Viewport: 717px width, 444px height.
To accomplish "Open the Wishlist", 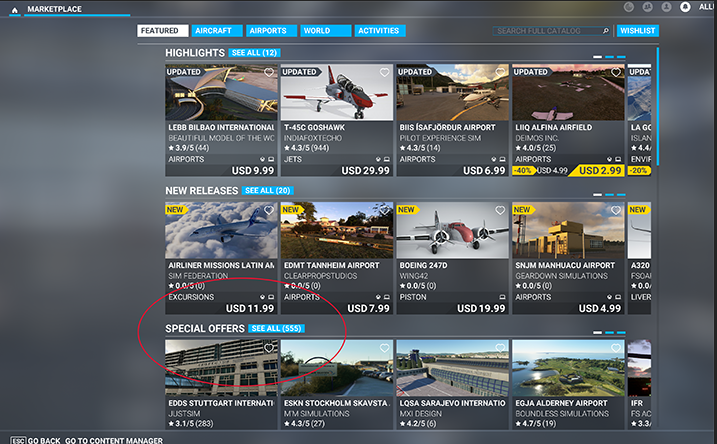I will click(x=637, y=31).
